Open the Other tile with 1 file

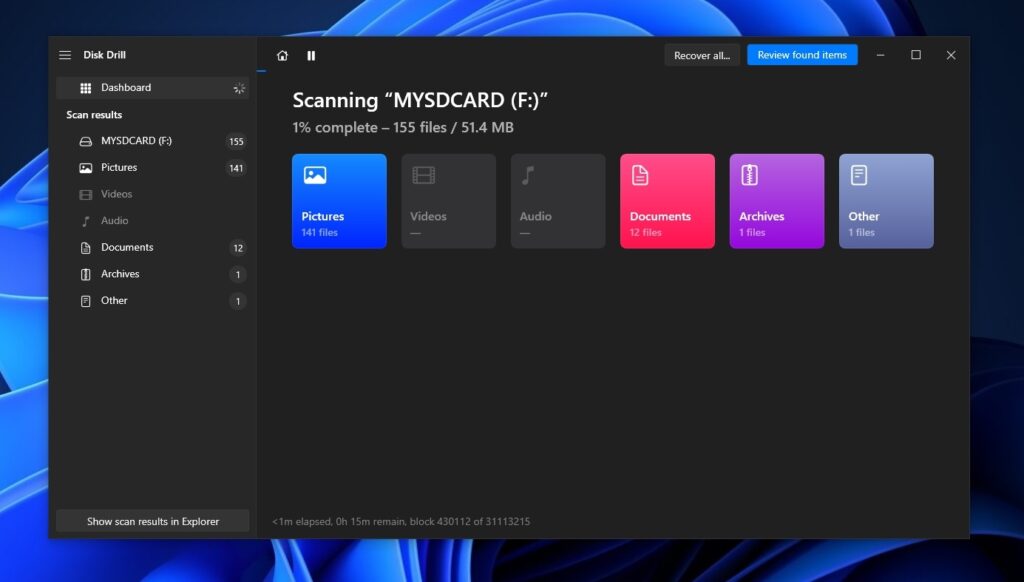point(886,200)
